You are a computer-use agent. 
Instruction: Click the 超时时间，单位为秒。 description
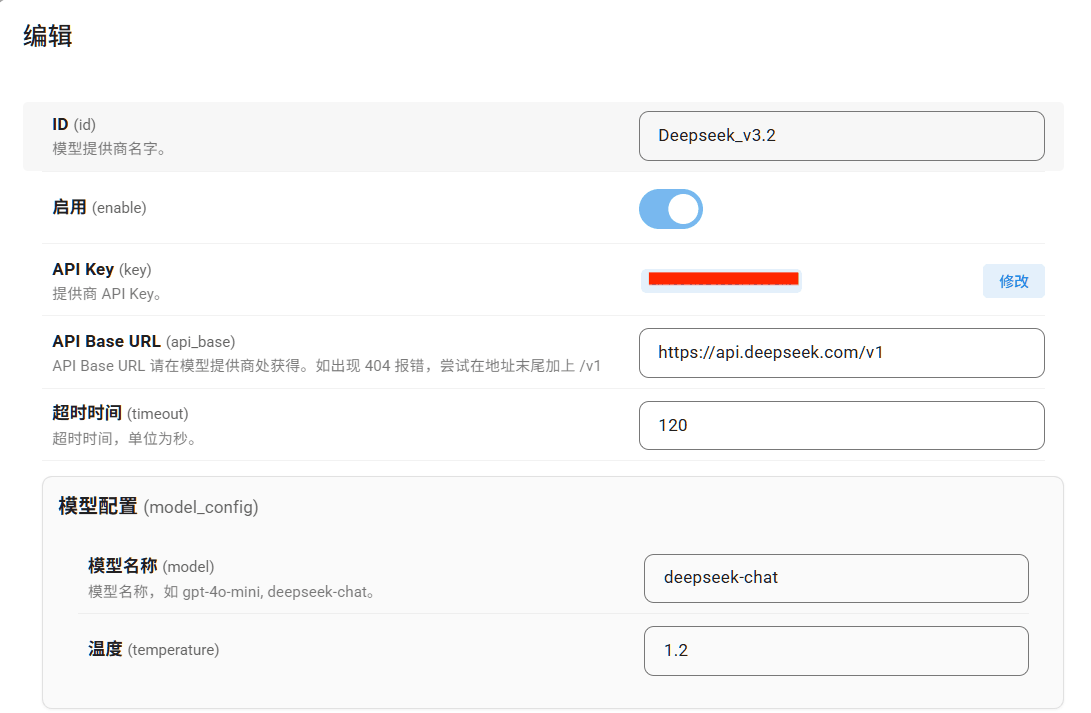point(125,439)
